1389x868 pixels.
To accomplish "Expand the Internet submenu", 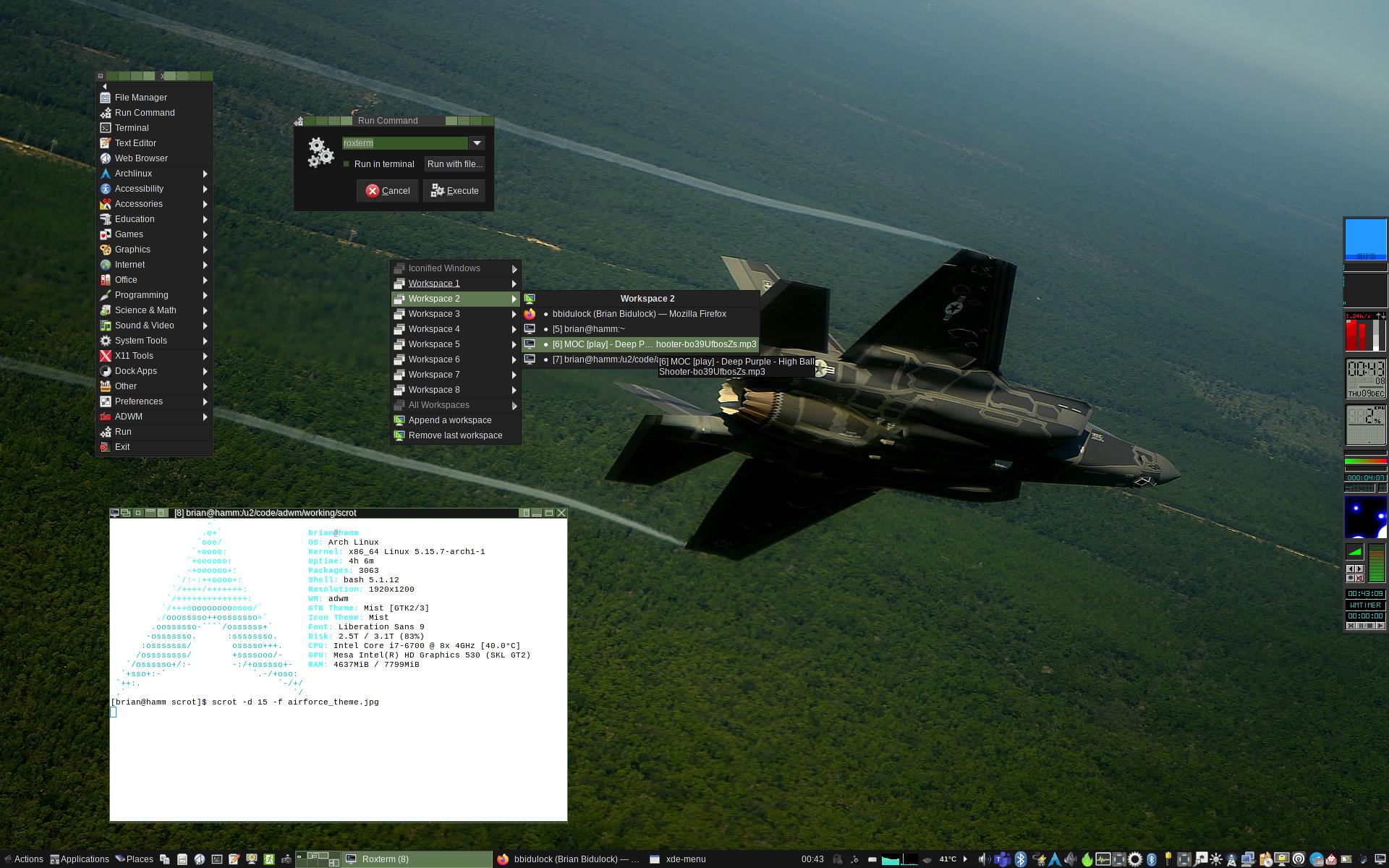I will point(154,265).
